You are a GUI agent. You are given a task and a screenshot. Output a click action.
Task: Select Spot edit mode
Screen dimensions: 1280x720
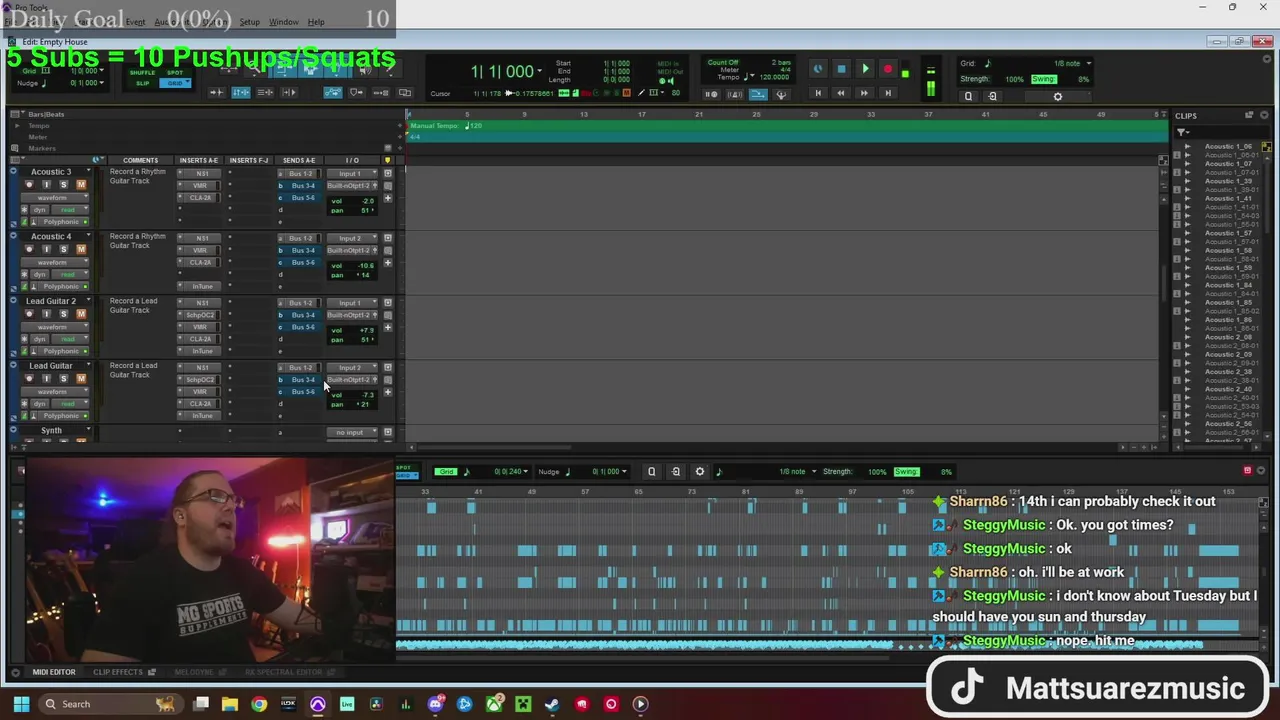(175, 73)
